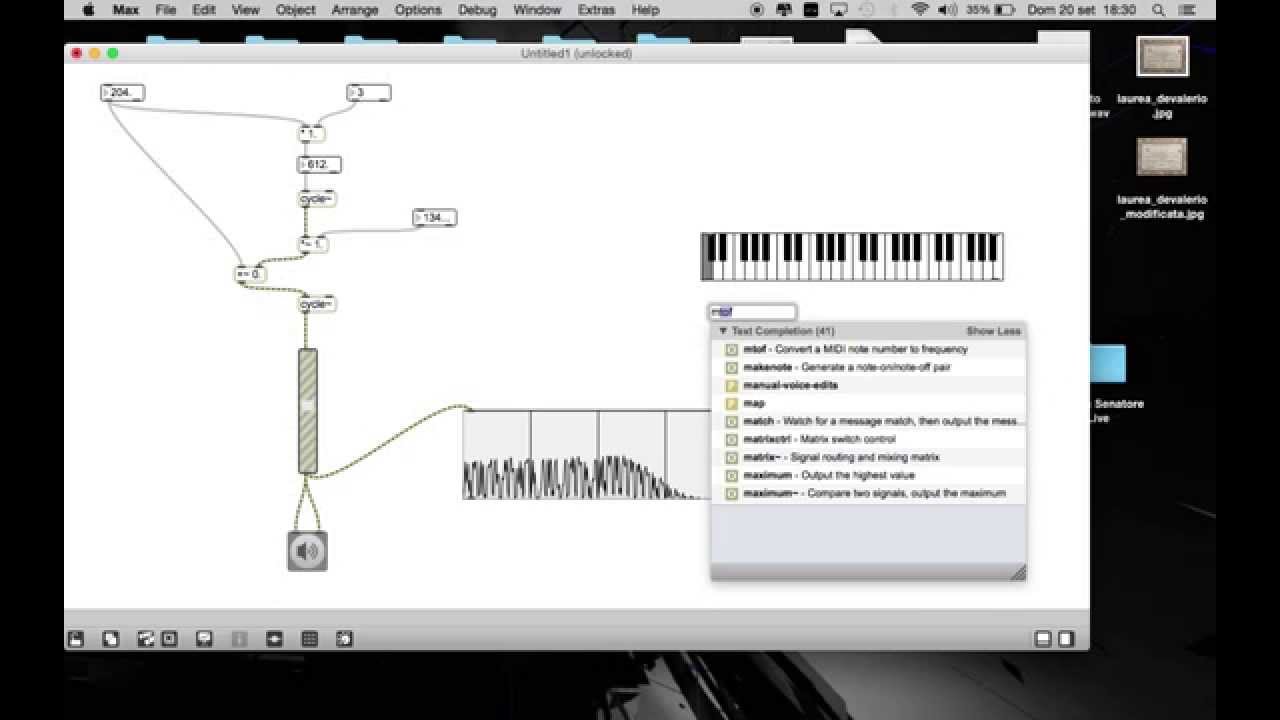
Task: Open the File menu
Action: pyautogui.click(x=166, y=10)
